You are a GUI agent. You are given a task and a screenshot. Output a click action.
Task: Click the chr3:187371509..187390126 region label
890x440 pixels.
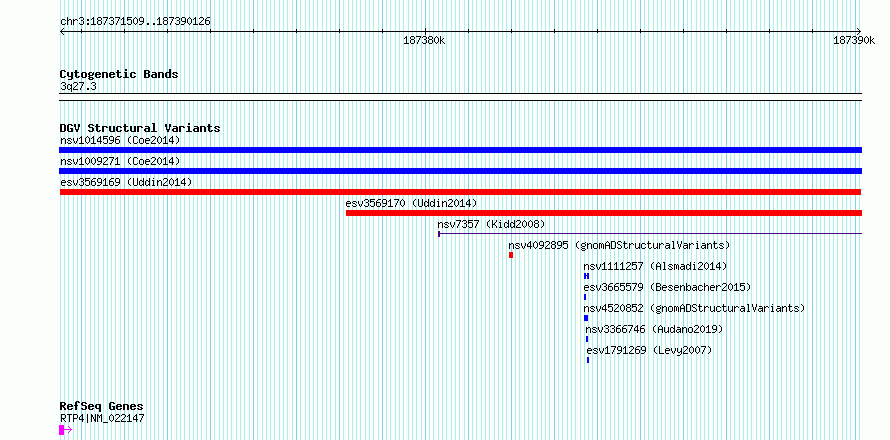pos(135,22)
